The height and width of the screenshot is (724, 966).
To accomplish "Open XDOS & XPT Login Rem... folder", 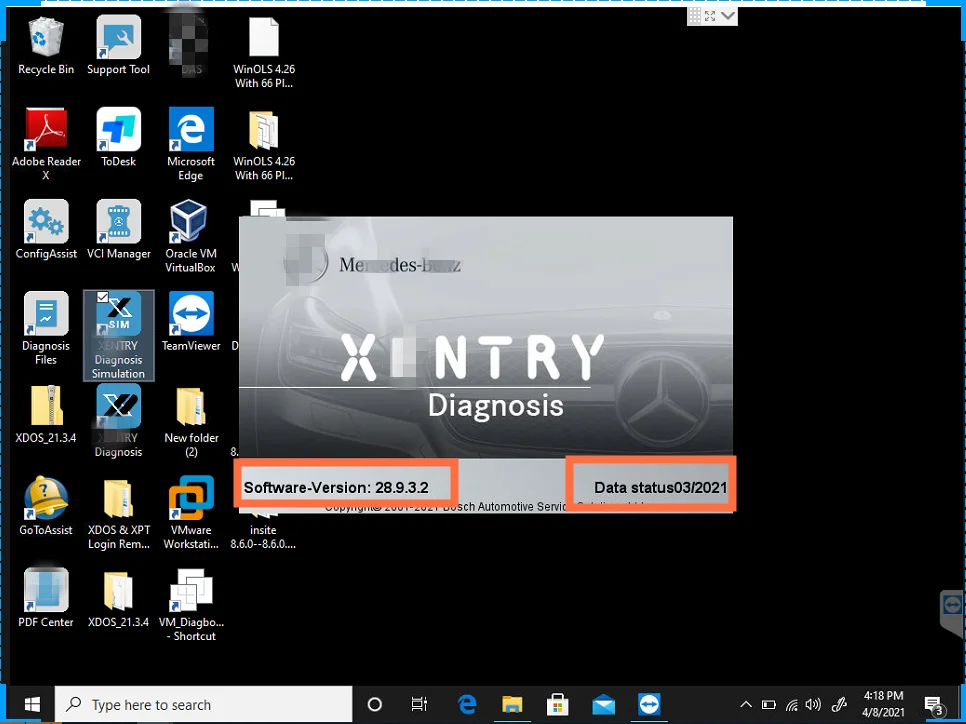I will click(118, 512).
